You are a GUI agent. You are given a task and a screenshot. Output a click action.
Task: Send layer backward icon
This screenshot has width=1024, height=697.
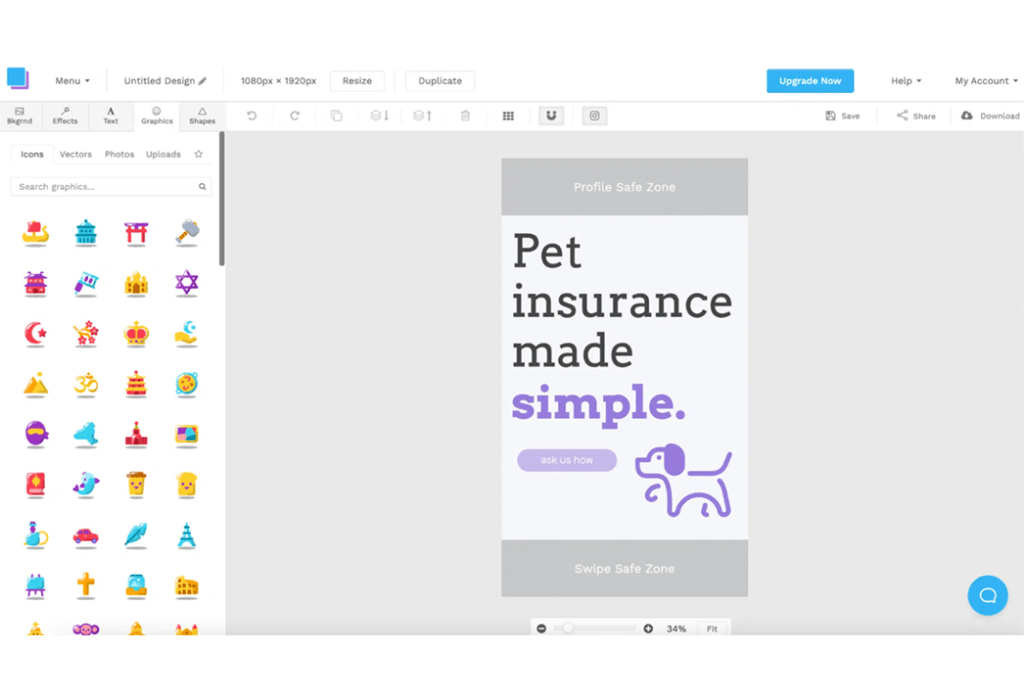click(x=380, y=116)
